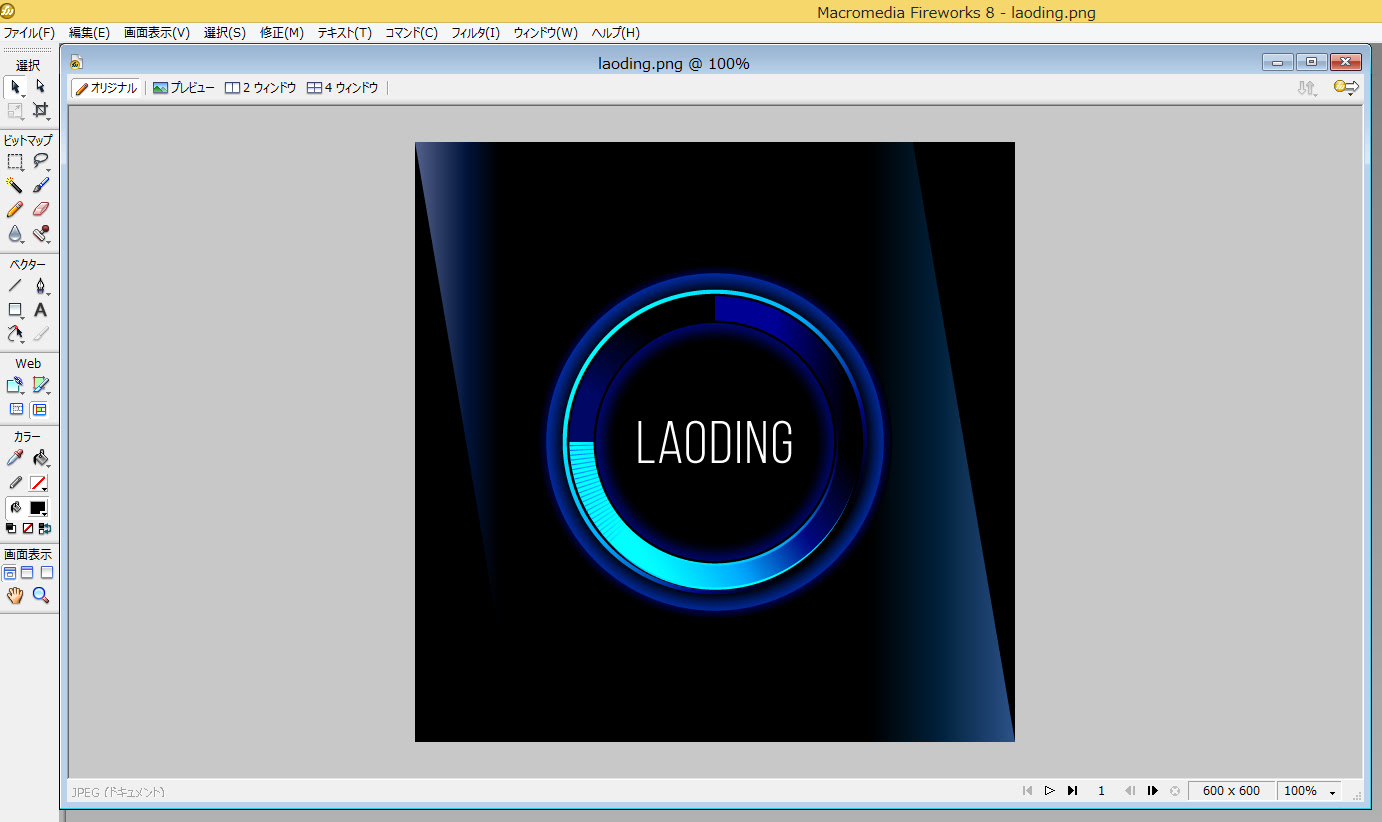Image resolution: width=1382 pixels, height=822 pixels.
Task: Open the 画面表示(V) menu
Action: 157,33
